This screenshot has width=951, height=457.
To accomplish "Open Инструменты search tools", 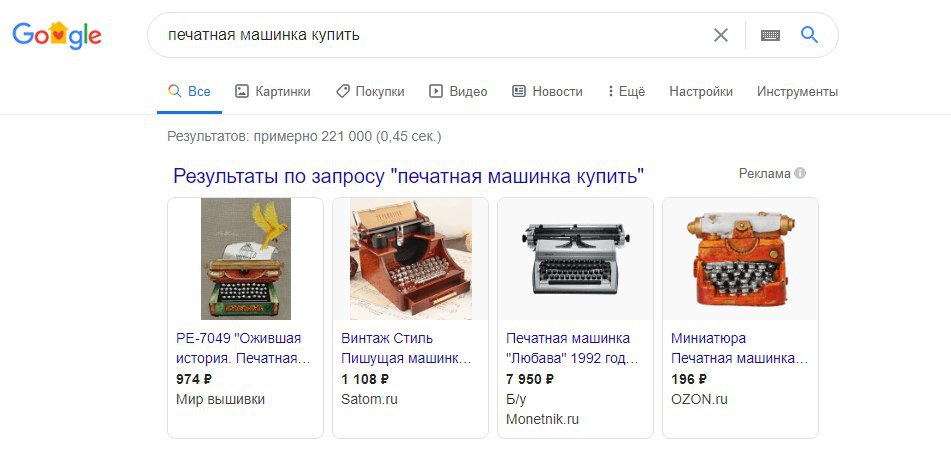I will pos(797,92).
